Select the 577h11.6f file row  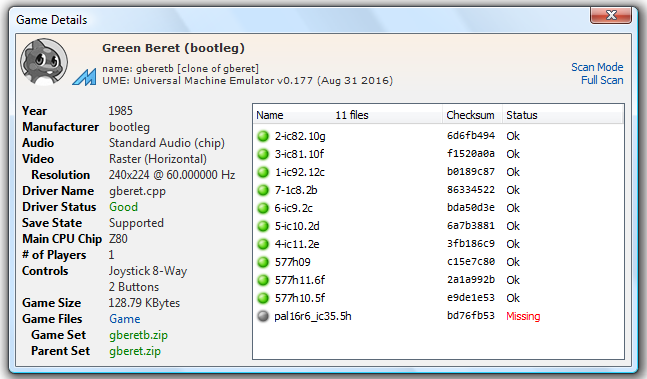pos(438,280)
